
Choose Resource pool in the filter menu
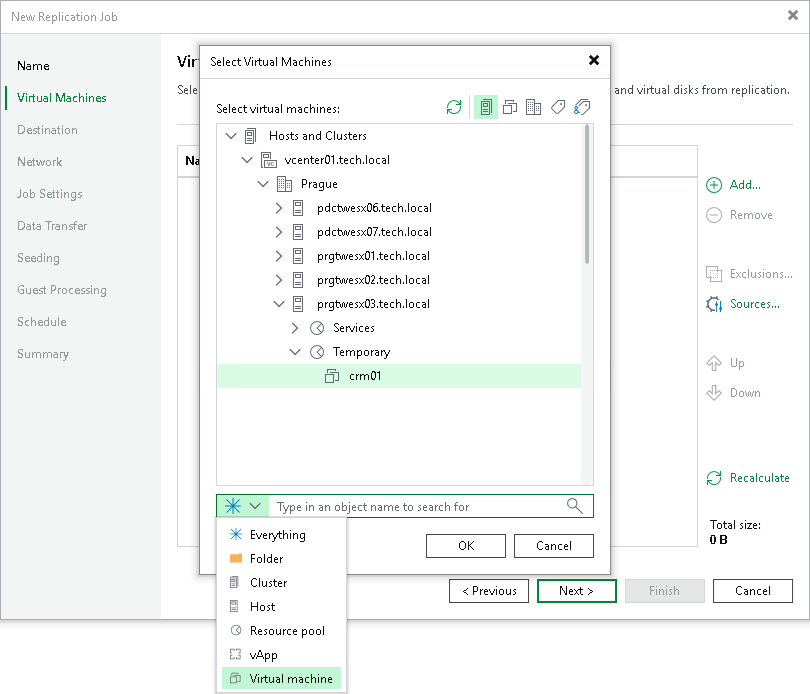coord(282,630)
